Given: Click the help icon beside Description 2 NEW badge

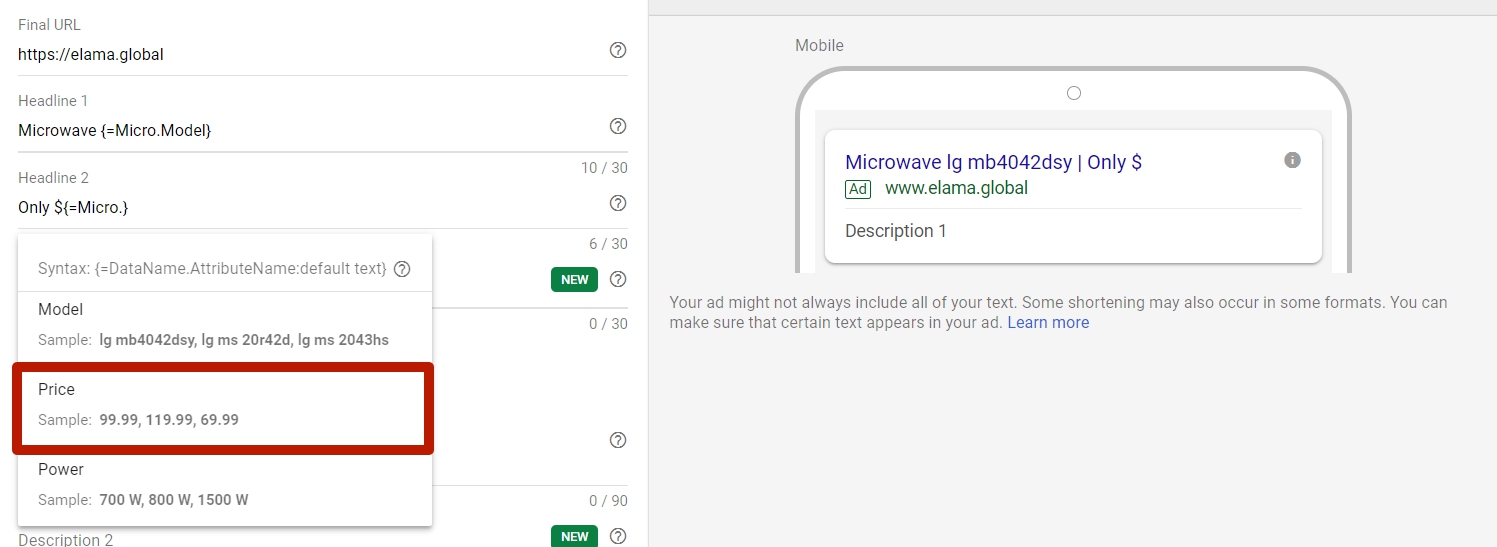Looking at the screenshot, I should pos(618,536).
